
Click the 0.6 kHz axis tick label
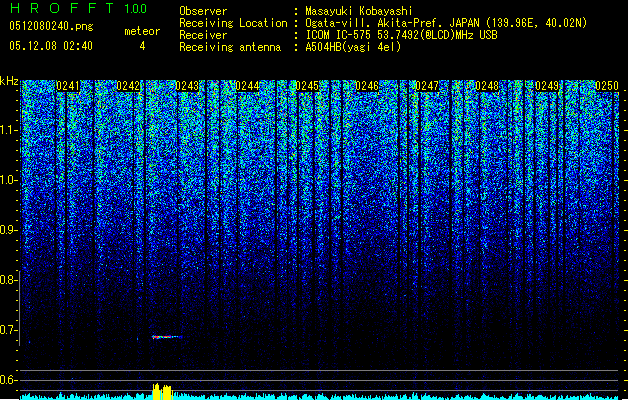click(8, 380)
